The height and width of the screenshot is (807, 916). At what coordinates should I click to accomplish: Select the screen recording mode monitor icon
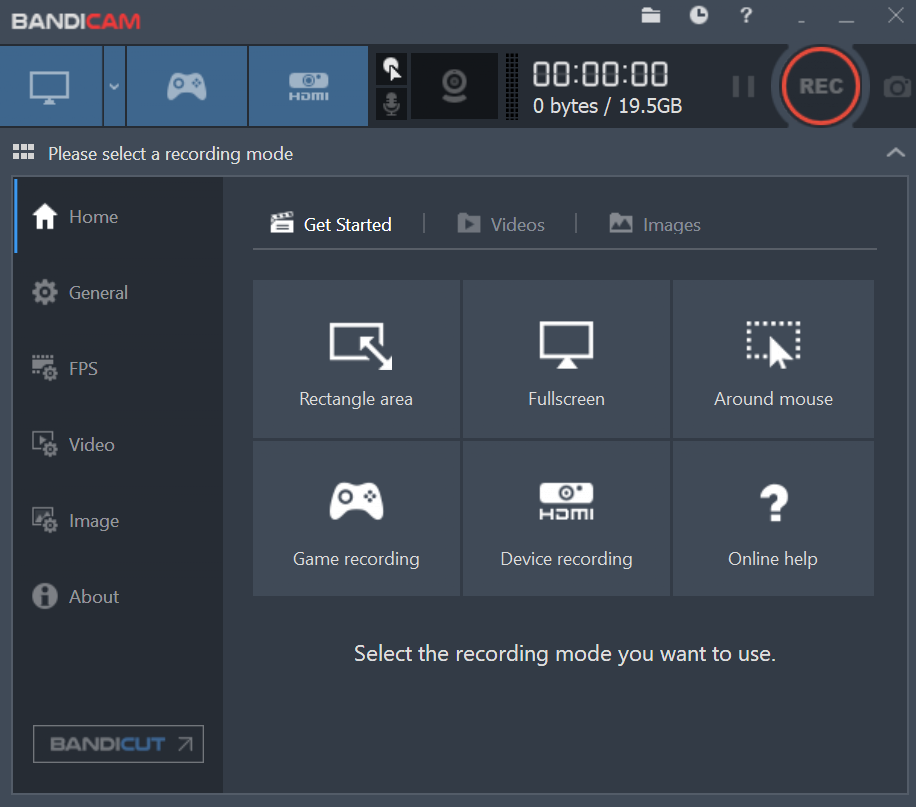tap(50, 86)
